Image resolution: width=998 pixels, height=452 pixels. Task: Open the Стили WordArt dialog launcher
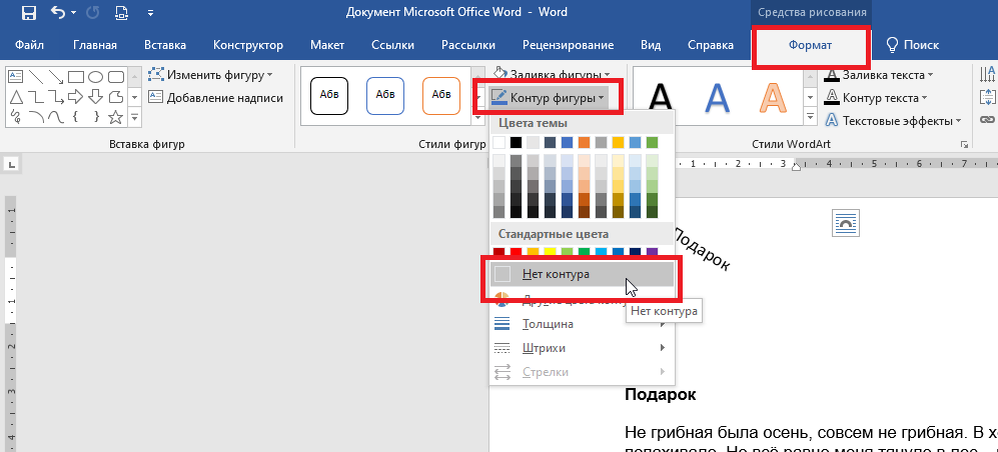pos(964,145)
